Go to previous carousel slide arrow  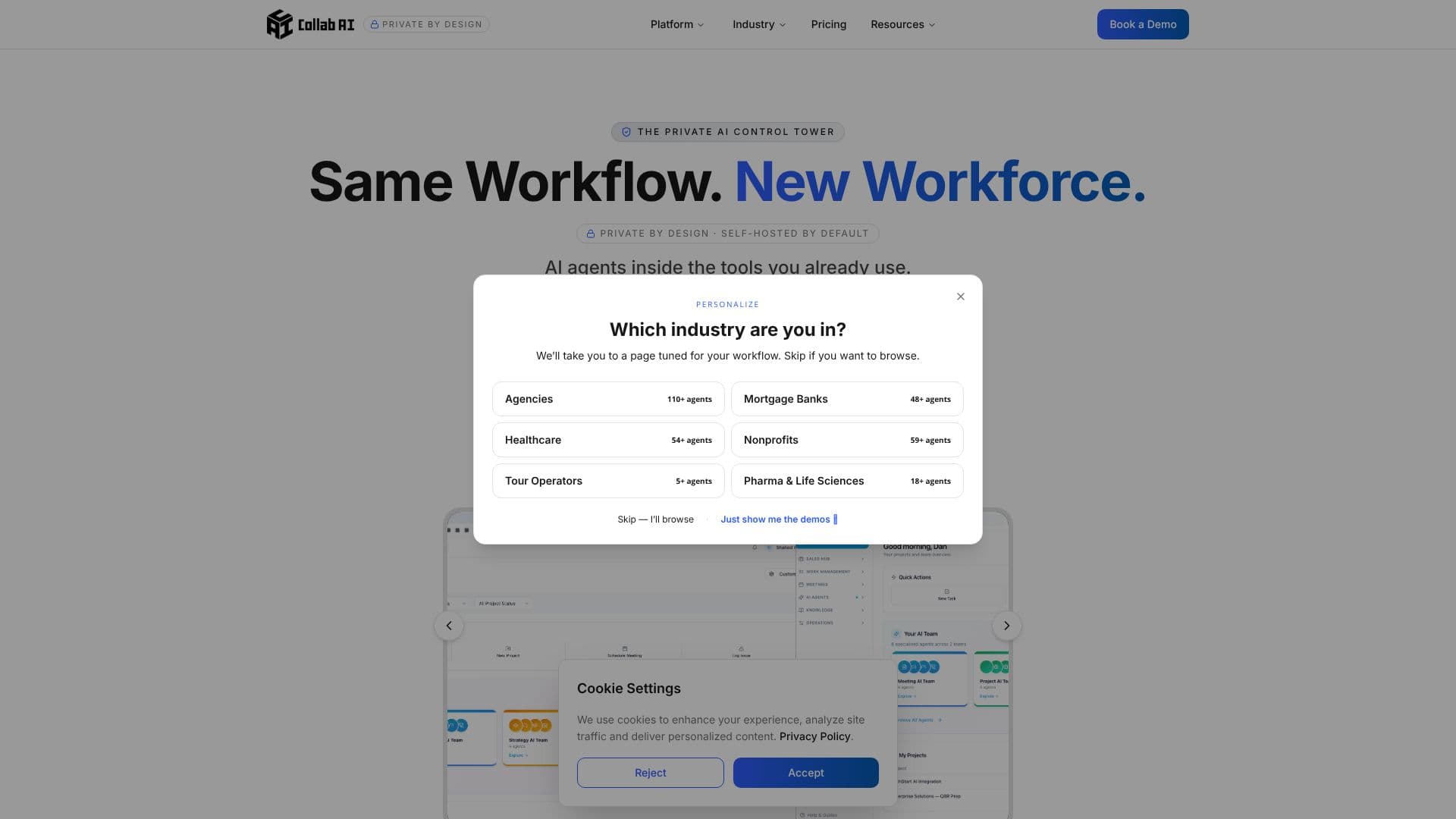(449, 626)
